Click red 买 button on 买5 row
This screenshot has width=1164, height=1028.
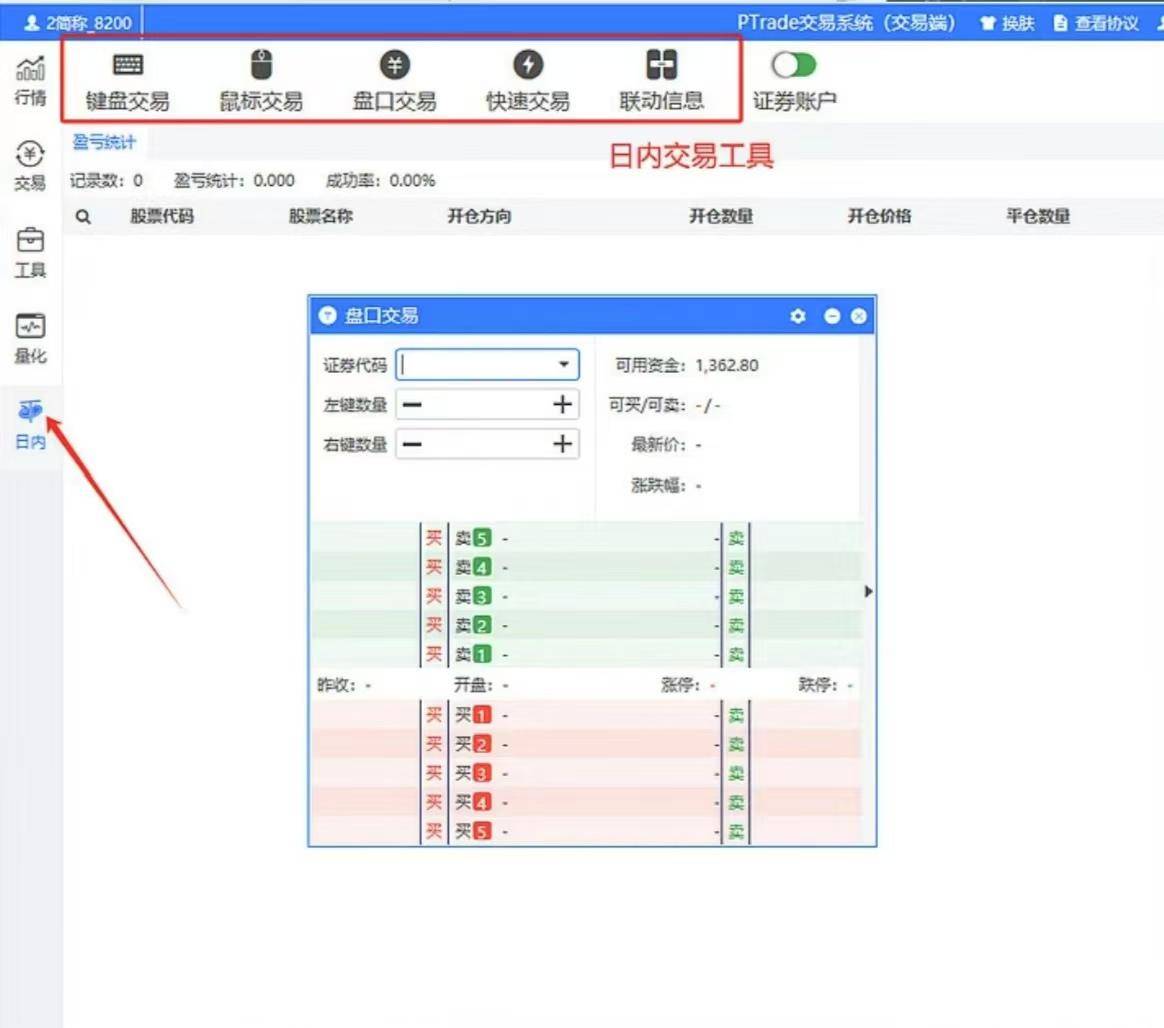pyautogui.click(x=434, y=831)
